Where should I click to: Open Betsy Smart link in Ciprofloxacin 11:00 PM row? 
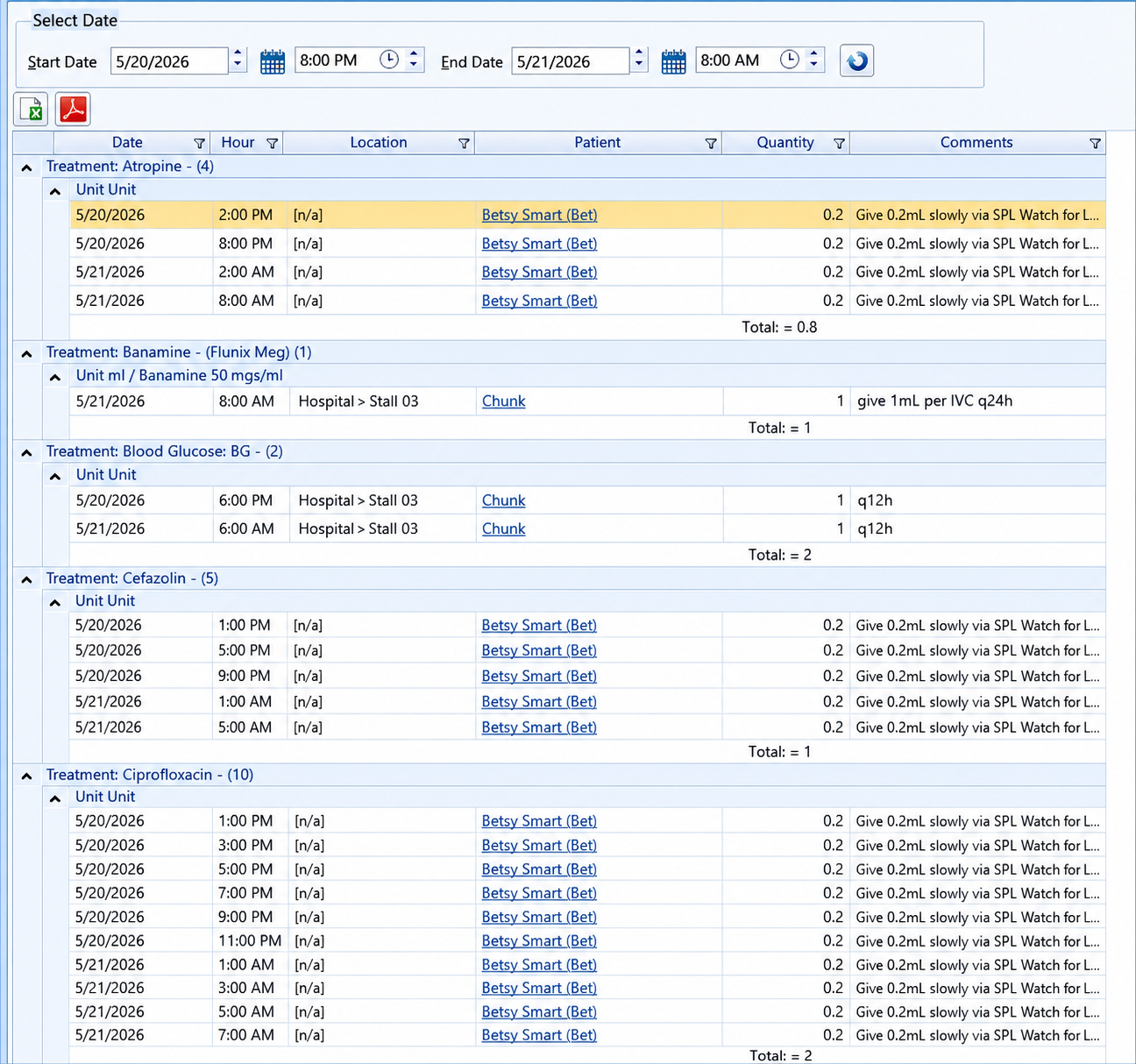click(x=539, y=940)
